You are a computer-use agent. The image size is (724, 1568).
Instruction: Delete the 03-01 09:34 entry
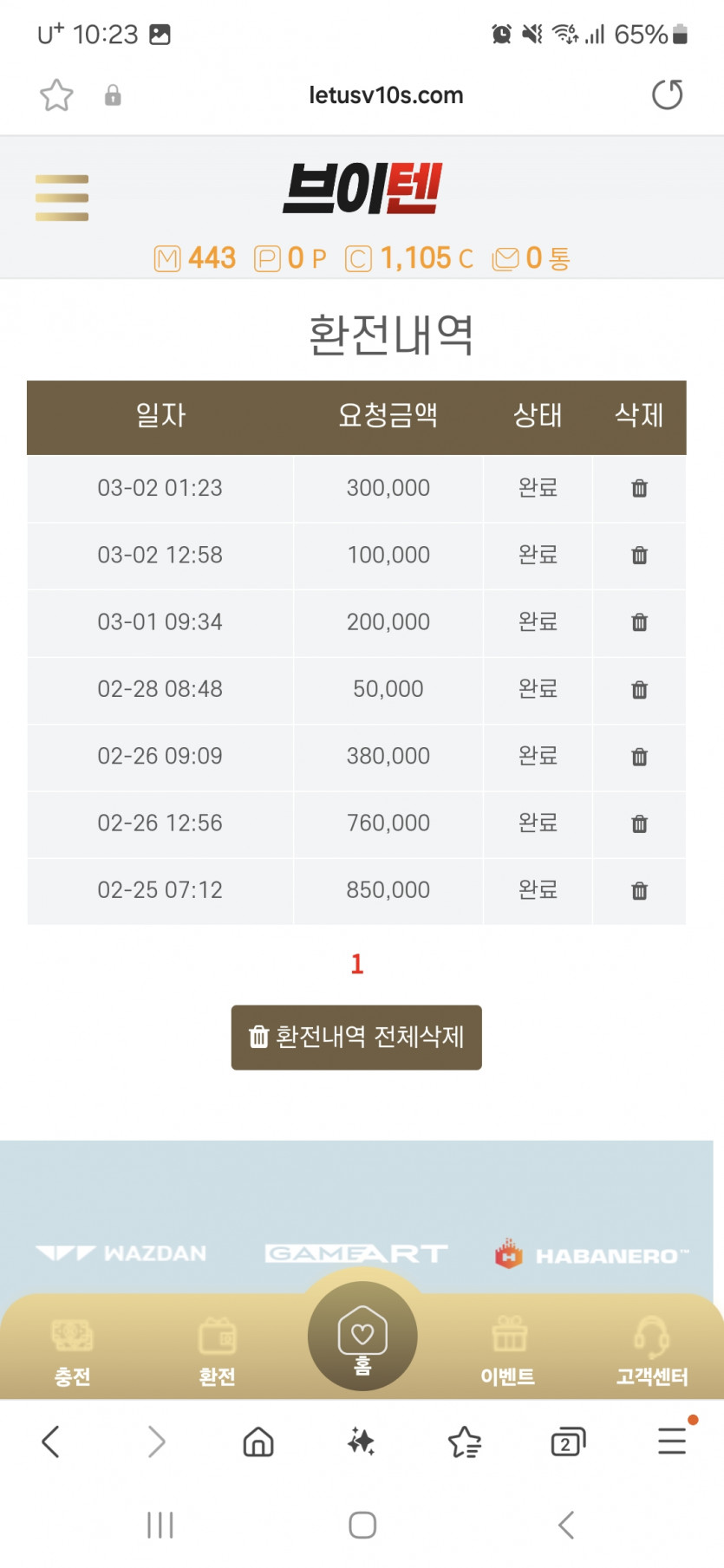coord(639,622)
